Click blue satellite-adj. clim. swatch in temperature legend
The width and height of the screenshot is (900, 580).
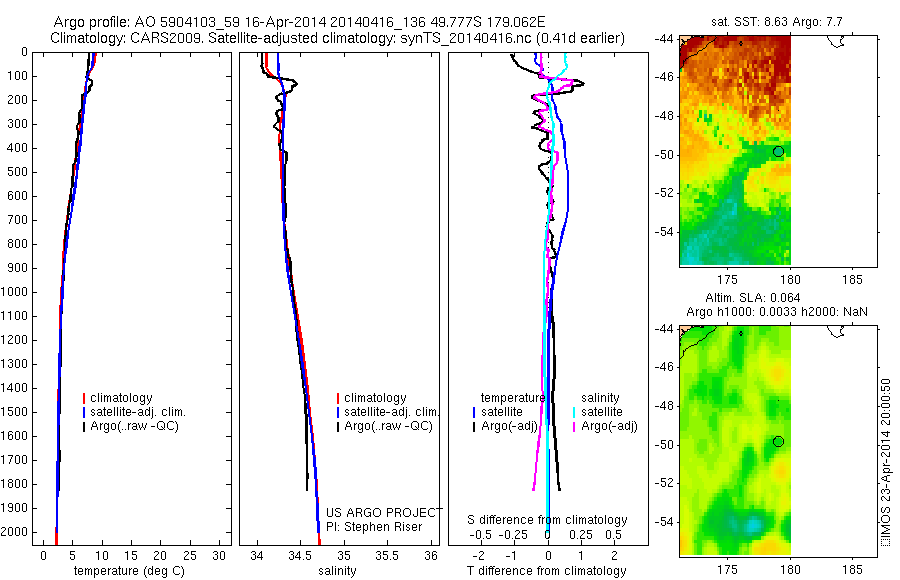point(84,412)
